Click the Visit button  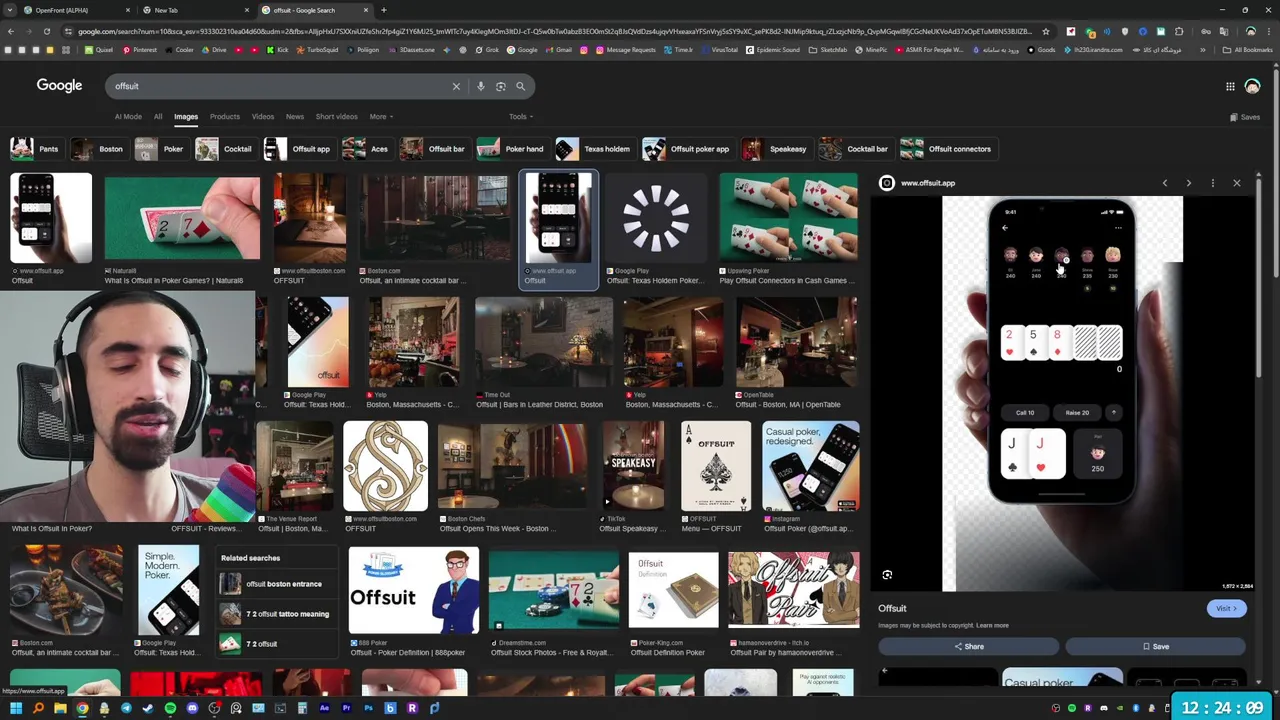tap(1225, 608)
